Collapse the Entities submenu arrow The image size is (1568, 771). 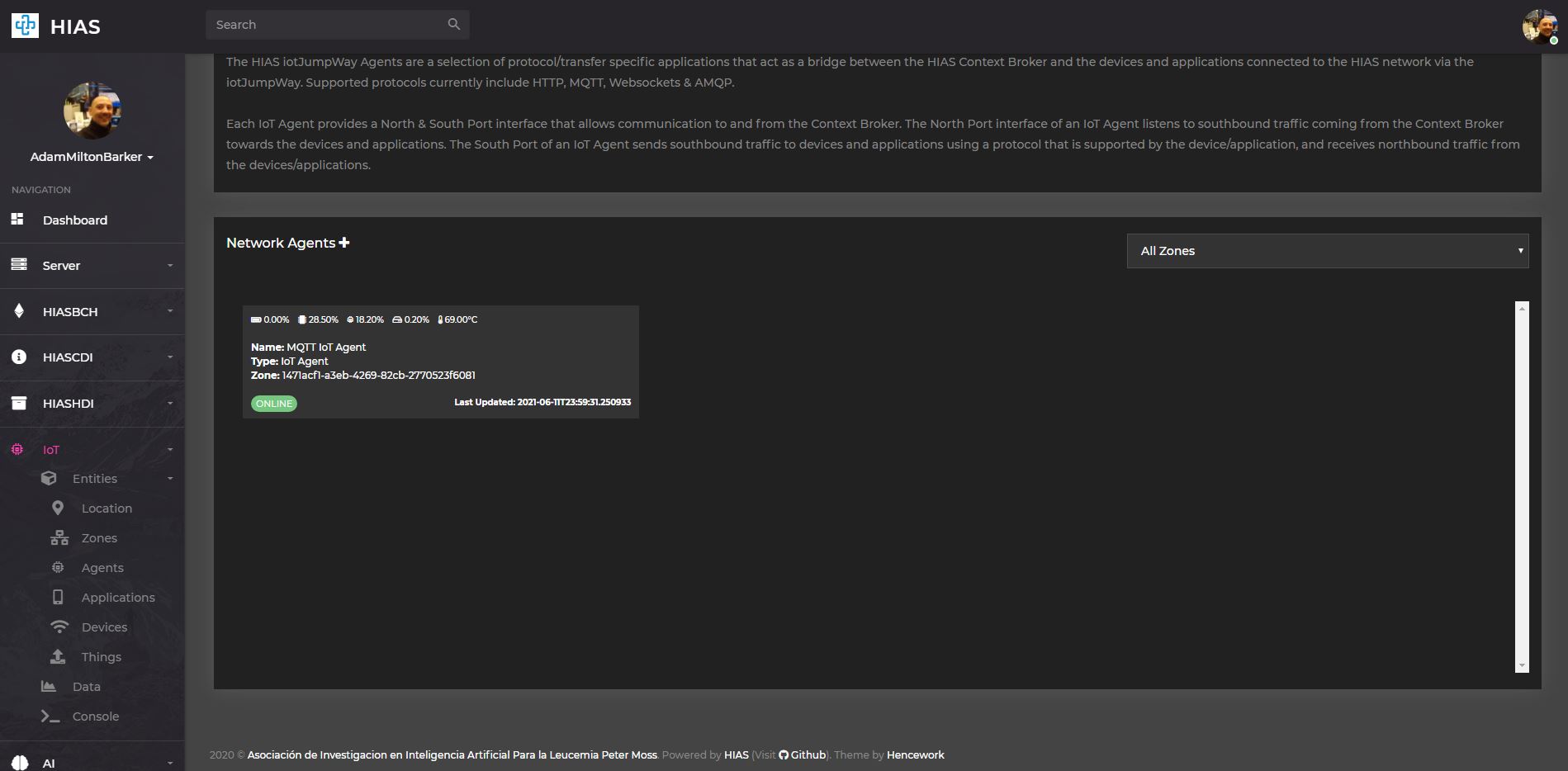tap(170, 479)
